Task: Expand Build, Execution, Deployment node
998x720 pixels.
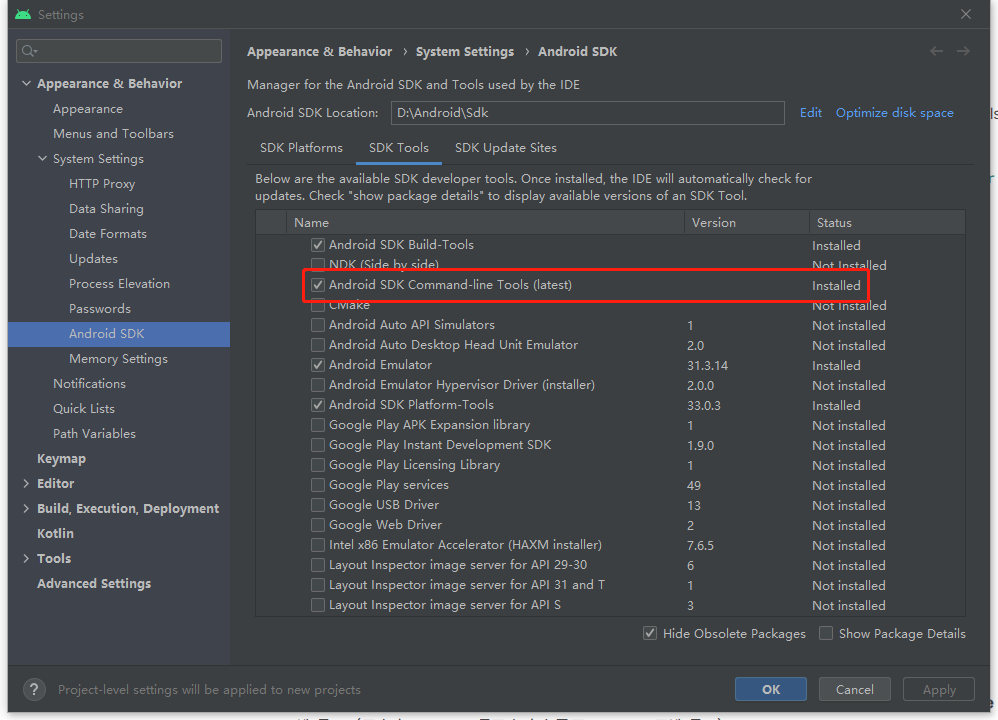Action: coord(26,509)
